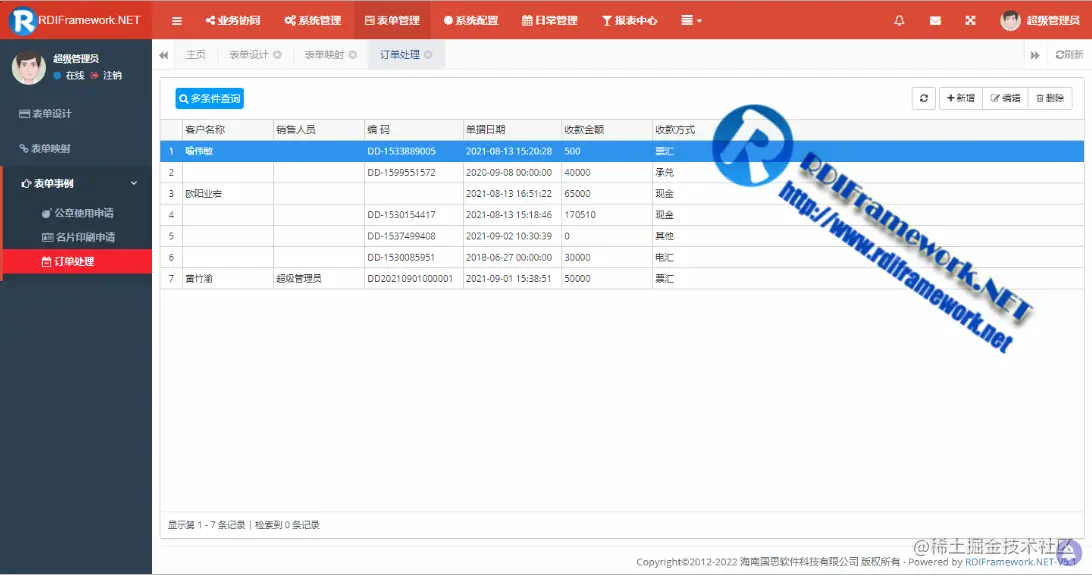This screenshot has width=1092, height=575.
Task: Select the row with amount 65000
Action: click(x=622, y=194)
